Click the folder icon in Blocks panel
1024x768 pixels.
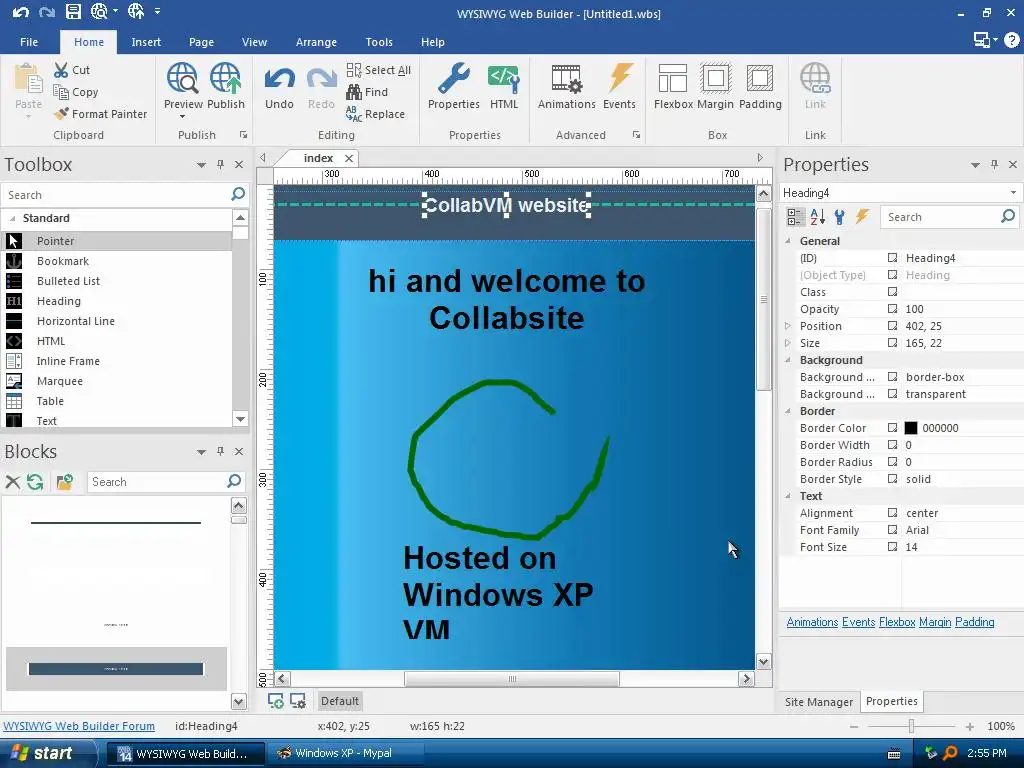click(x=64, y=482)
